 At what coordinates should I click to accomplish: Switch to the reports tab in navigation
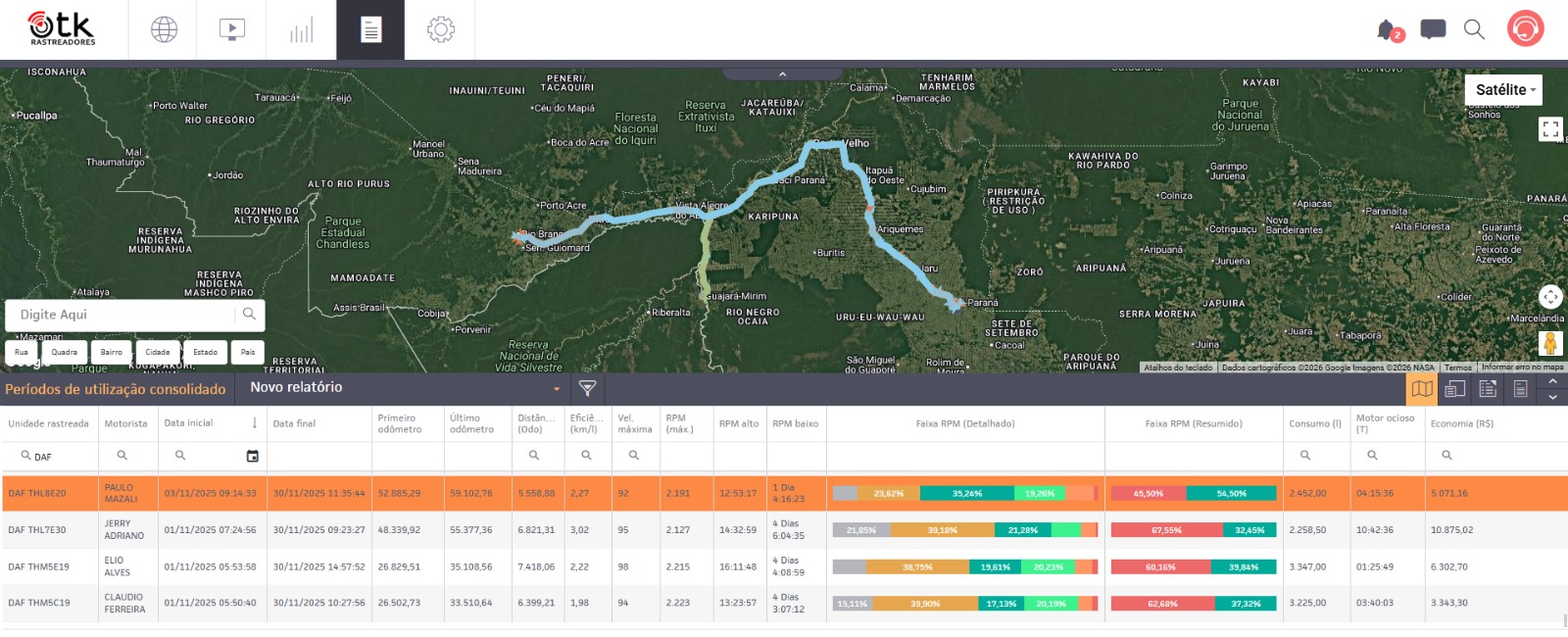pyautogui.click(x=370, y=29)
